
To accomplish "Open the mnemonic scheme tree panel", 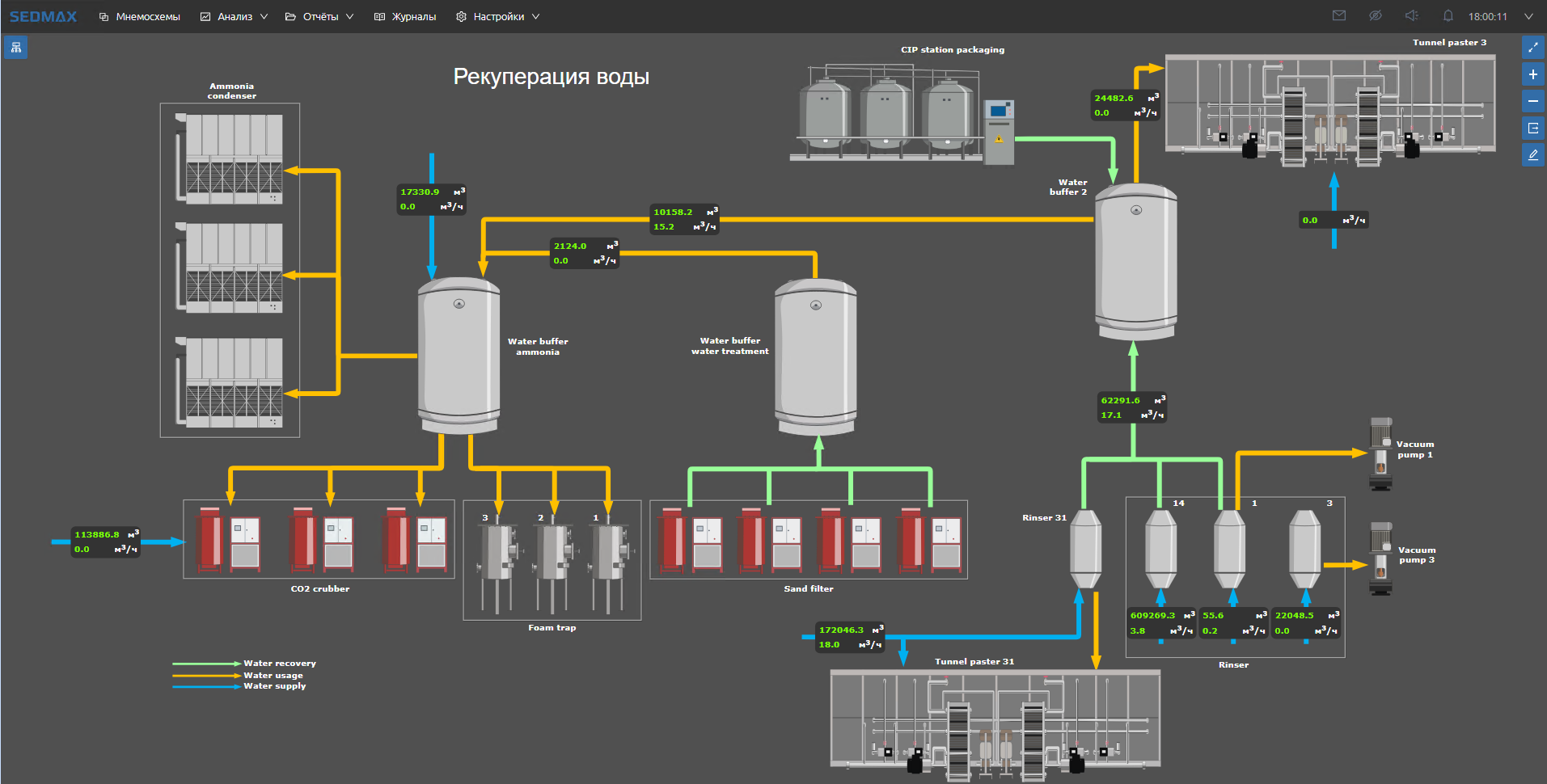I will 15,48.
